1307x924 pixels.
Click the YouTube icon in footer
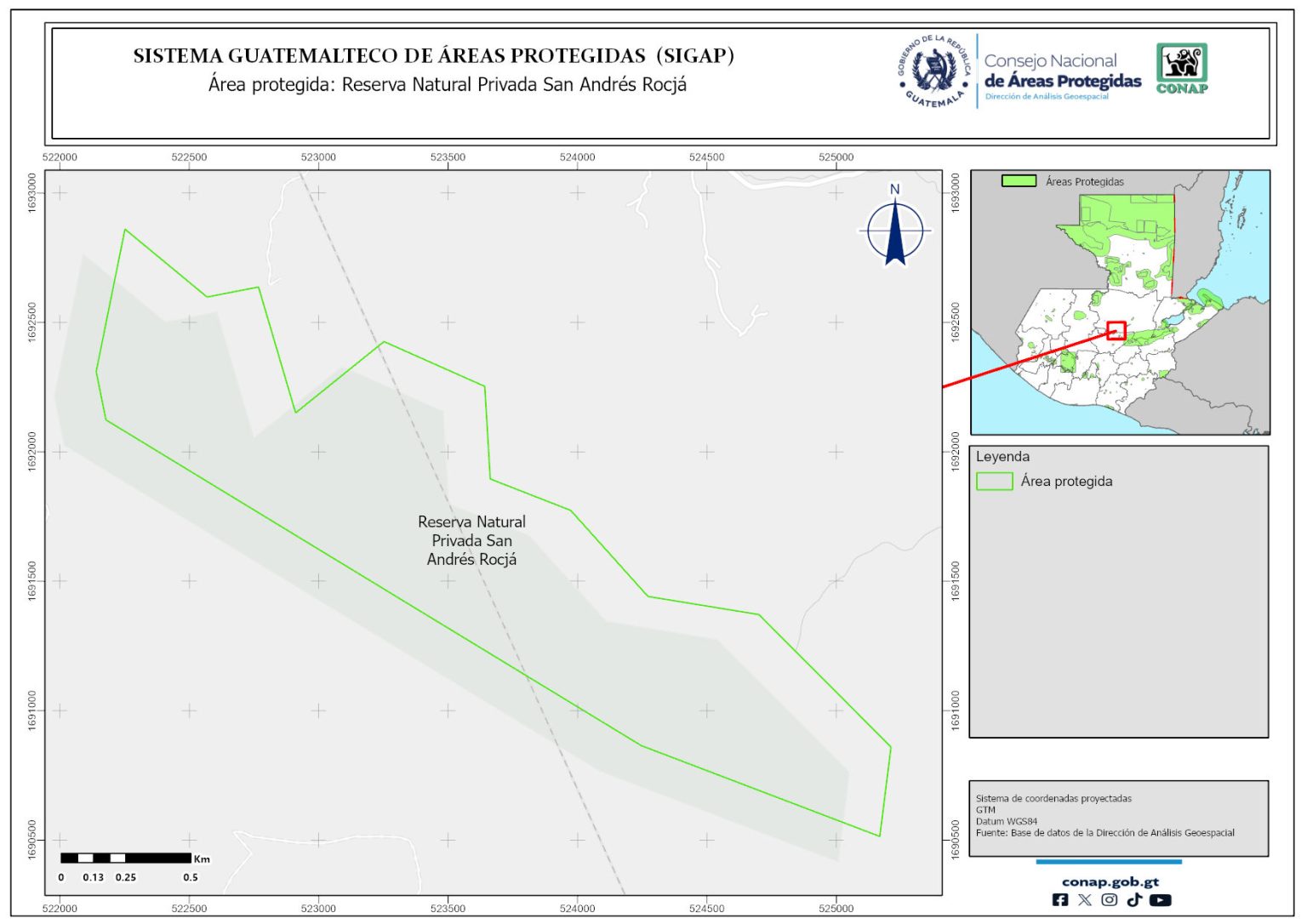1160,900
